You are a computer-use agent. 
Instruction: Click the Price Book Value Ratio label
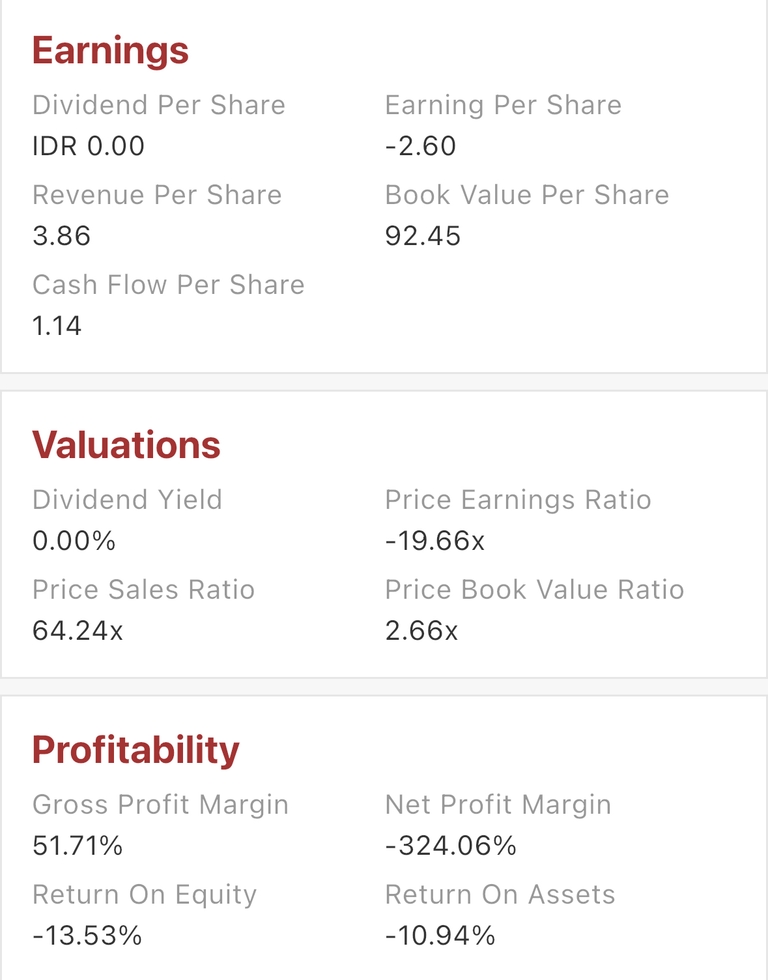tap(534, 590)
